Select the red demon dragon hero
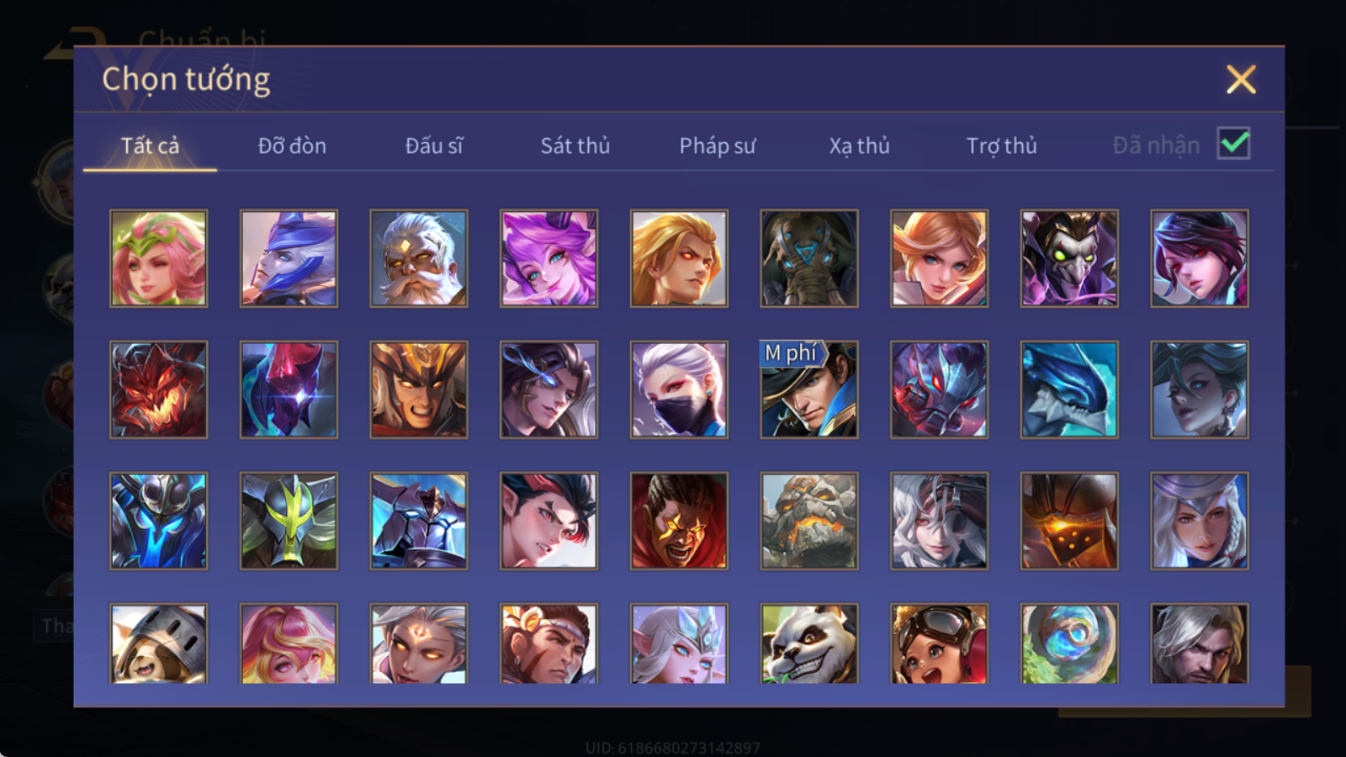The width and height of the screenshot is (1346, 757). [159, 390]
